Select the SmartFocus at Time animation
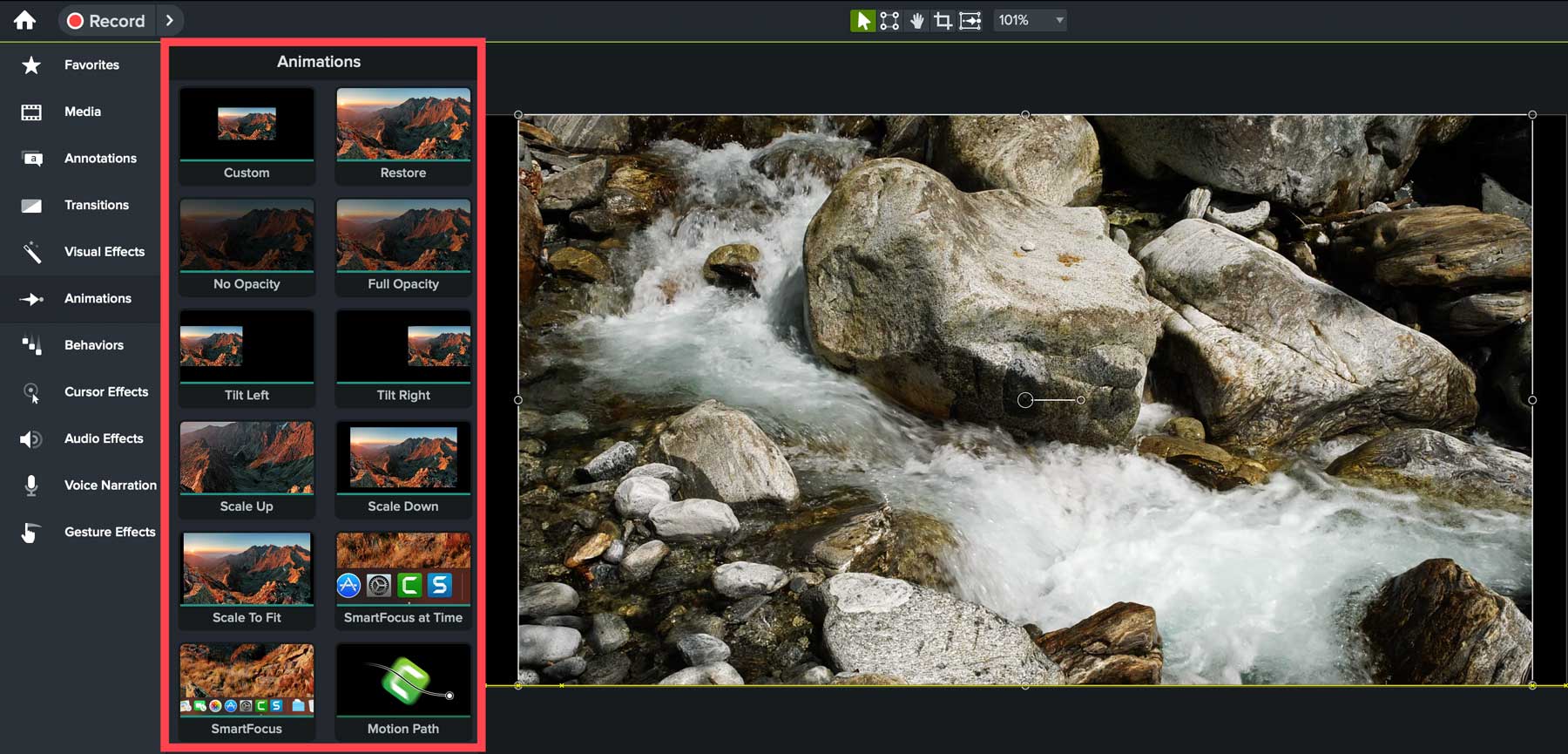The width and height of the screenshot is (1568, 754). tap(403, 580)
